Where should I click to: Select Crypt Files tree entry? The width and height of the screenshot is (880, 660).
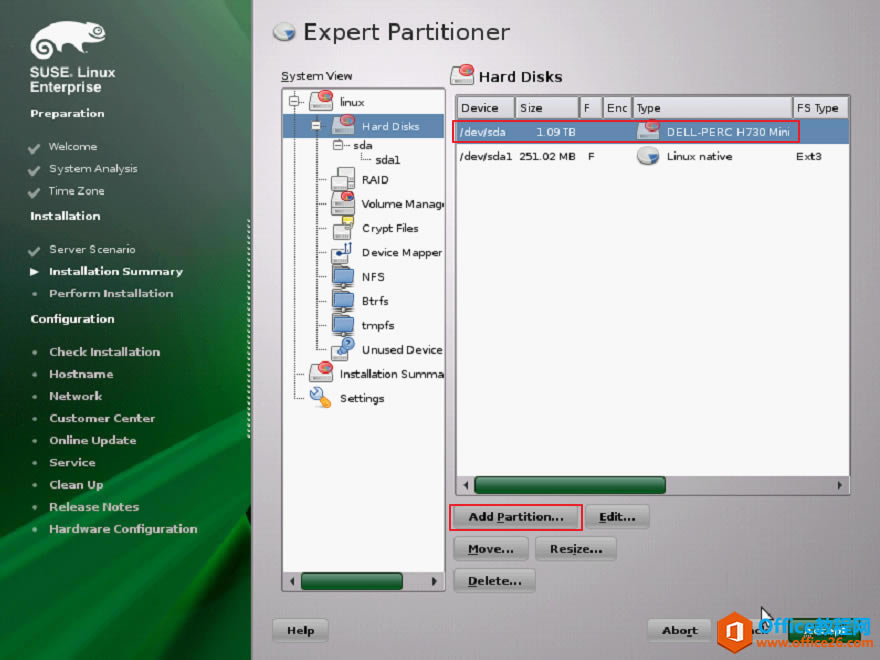(390, 228)
